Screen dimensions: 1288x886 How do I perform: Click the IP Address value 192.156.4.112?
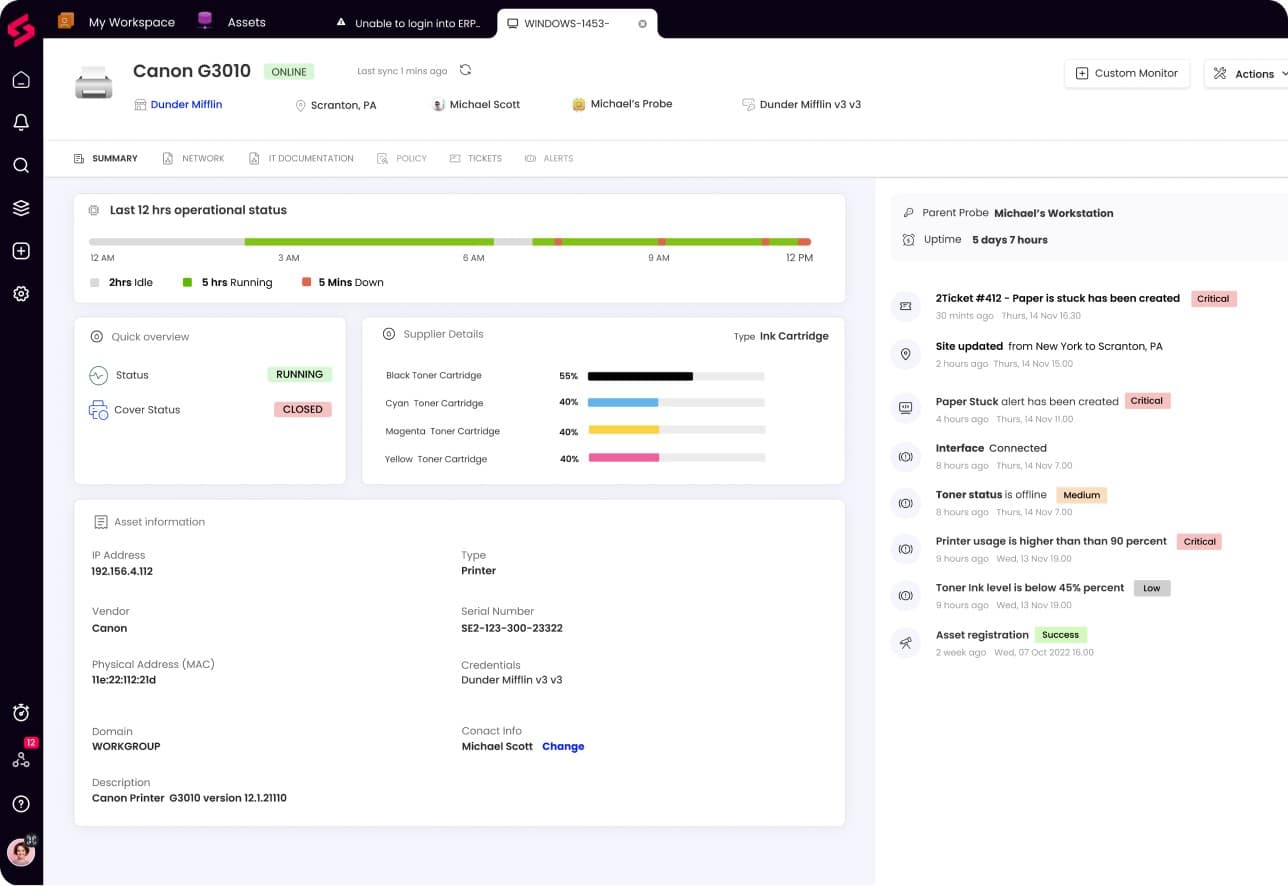122,572
